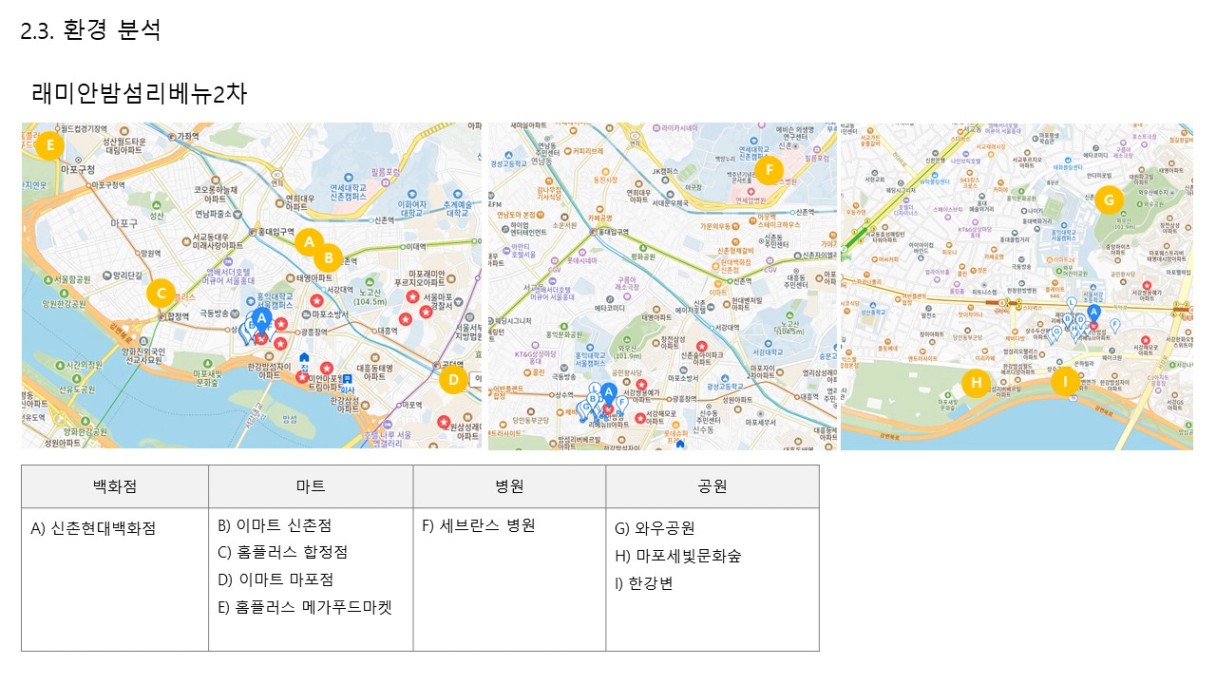The image size is (1216, 684).
Task: Click the entry 'C) 홈플러스 합정점'
Action: tap(283, 552)
